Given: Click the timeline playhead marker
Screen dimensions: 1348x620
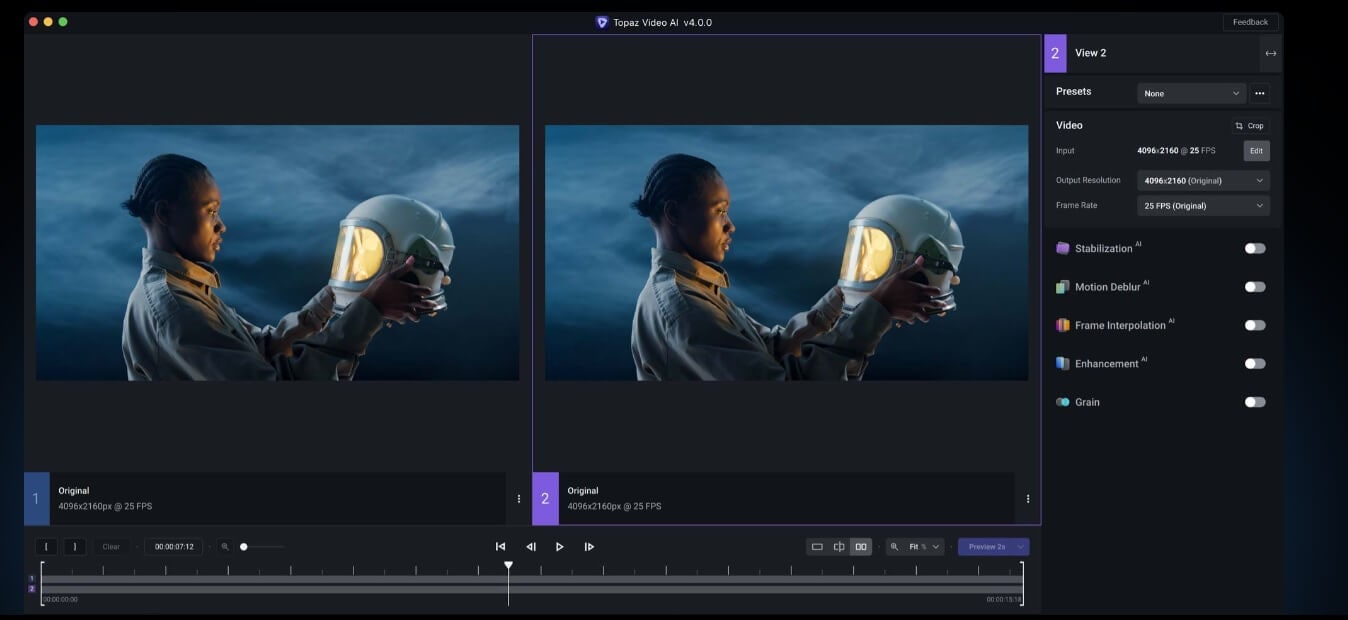Looking at the screenshot, I should coord(508,566).
